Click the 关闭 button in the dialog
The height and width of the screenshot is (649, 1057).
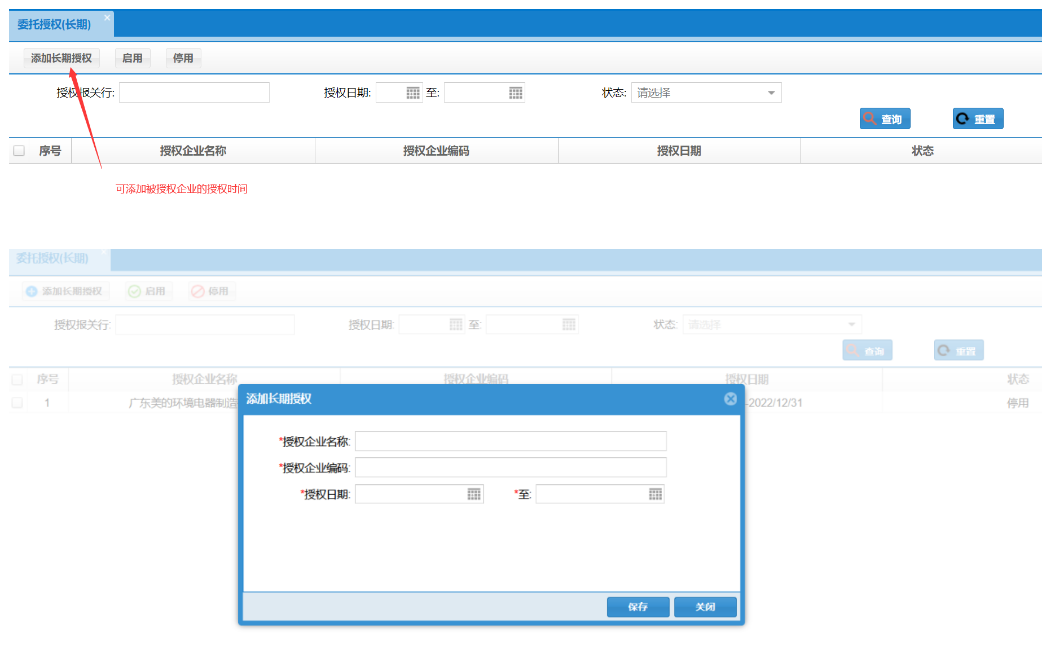click(705, 607)
